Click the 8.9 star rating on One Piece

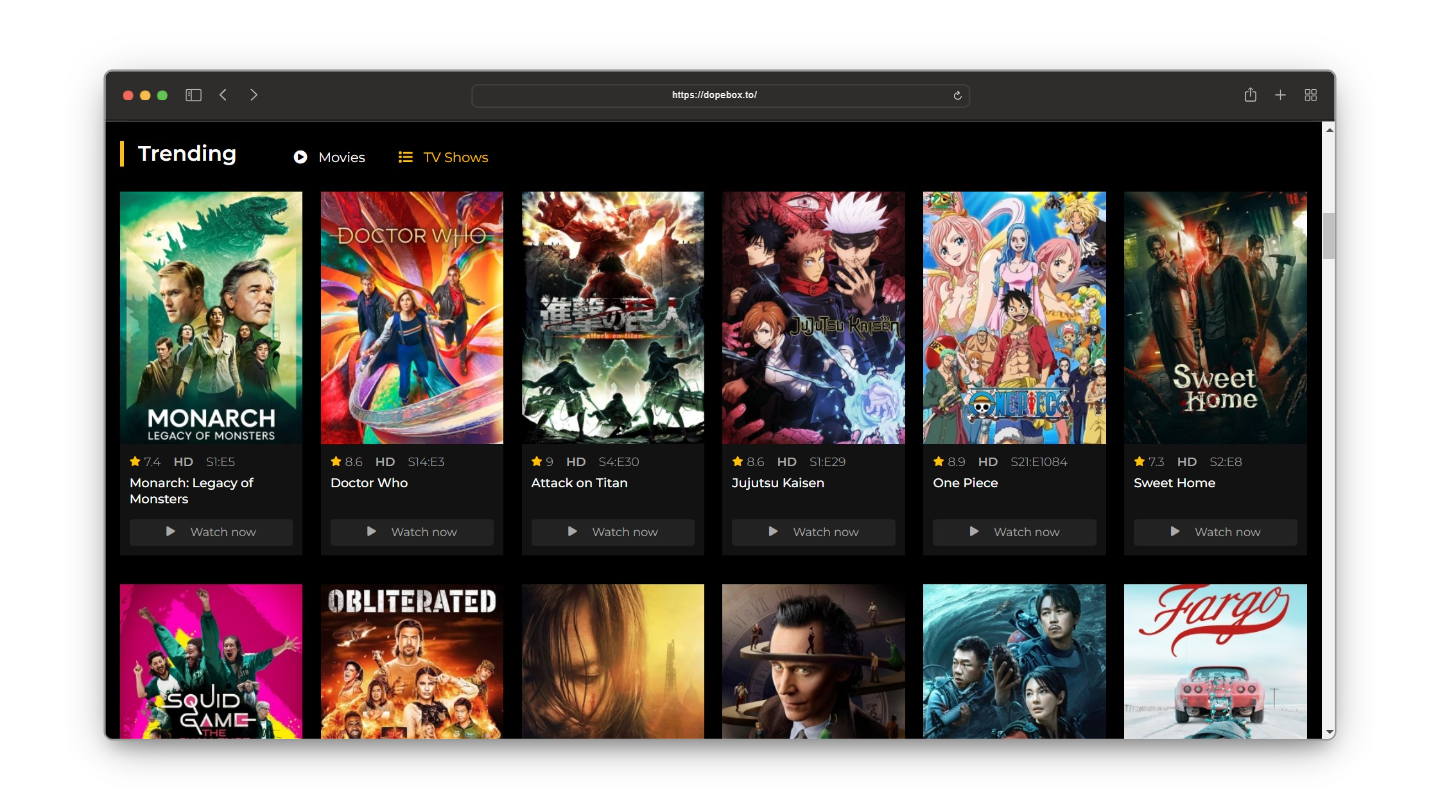point(949,462)
